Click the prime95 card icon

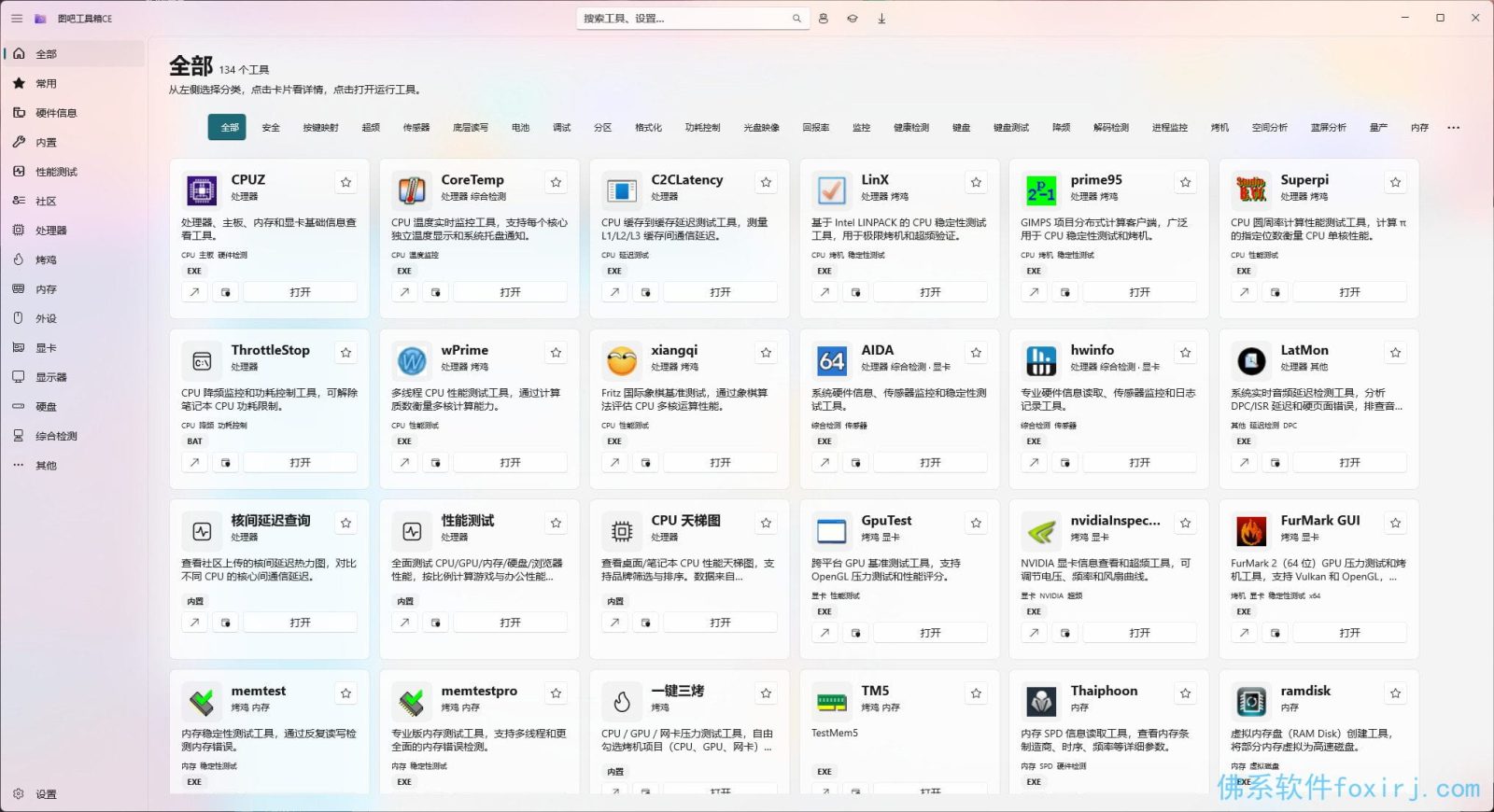1041,189
